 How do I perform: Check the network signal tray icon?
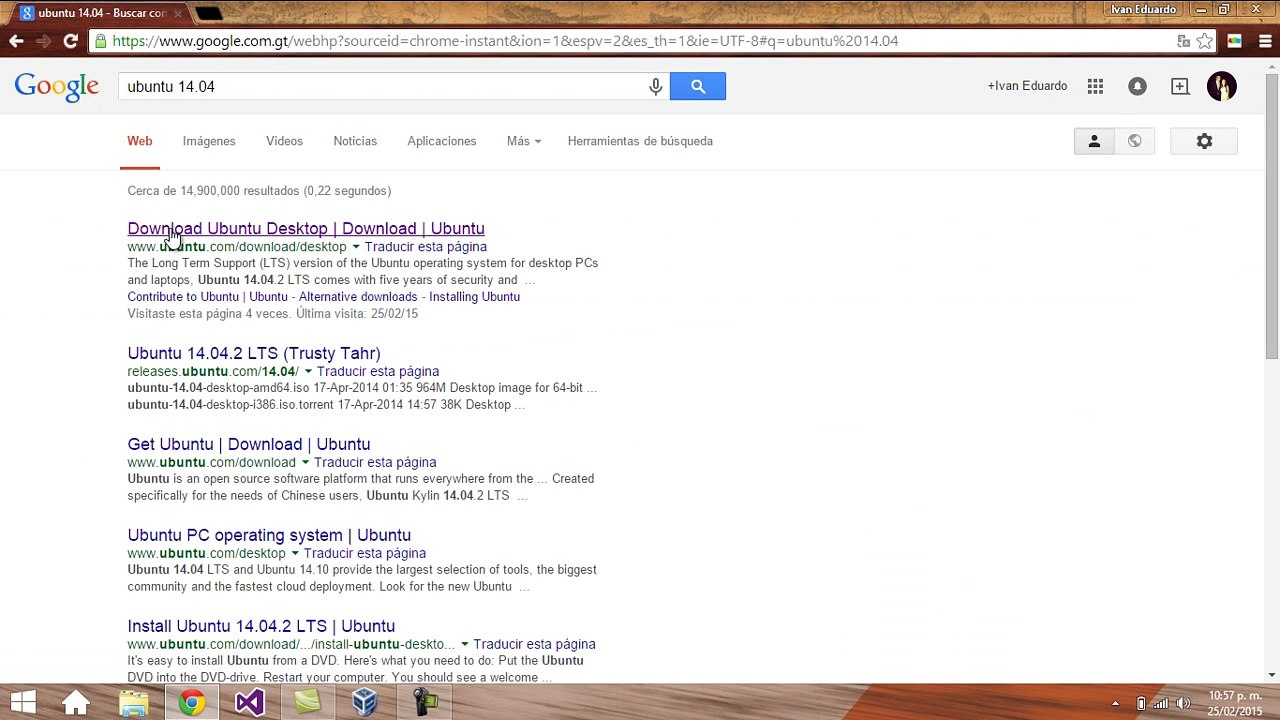click(x=1162, y=704)
